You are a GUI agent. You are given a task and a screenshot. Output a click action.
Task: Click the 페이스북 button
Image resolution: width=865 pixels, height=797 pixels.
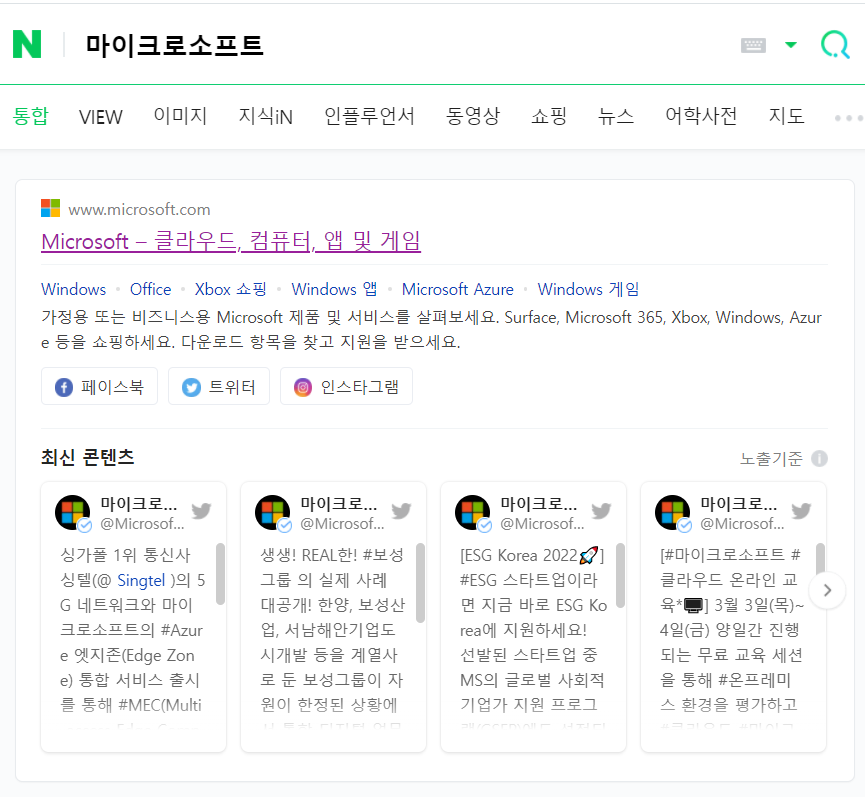click(99, 387)
